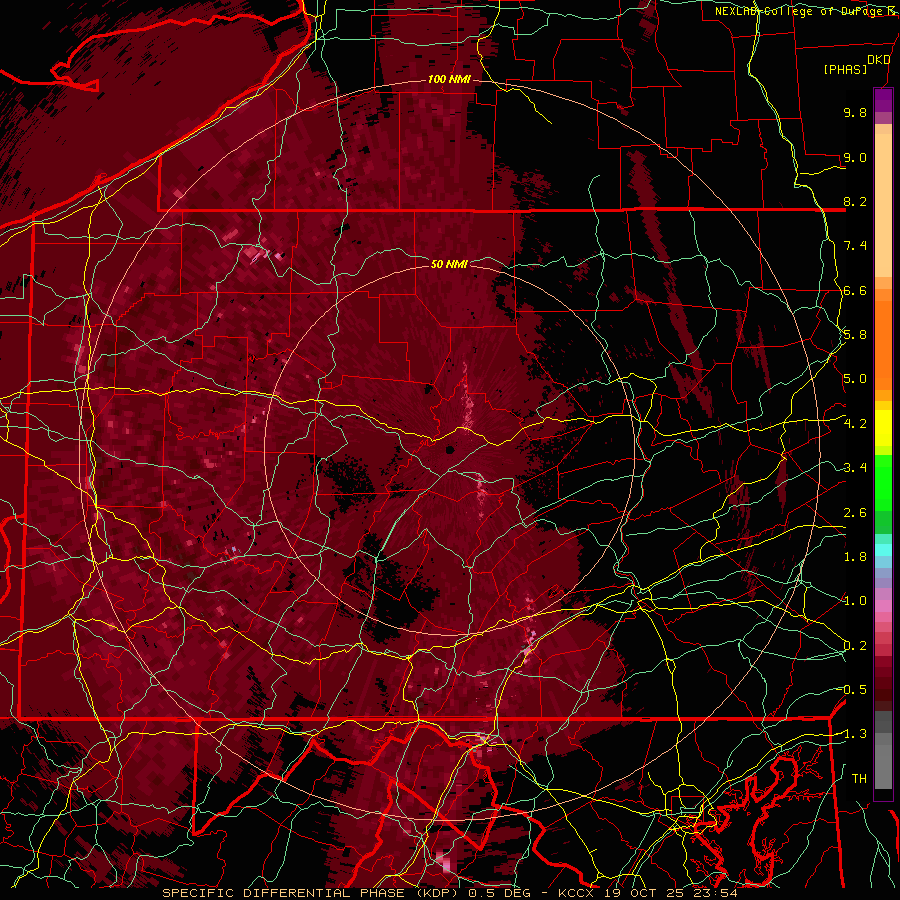Screen dimensions: 900x900
Task: Click the KCCX radar site identifier
Action: 576,893
